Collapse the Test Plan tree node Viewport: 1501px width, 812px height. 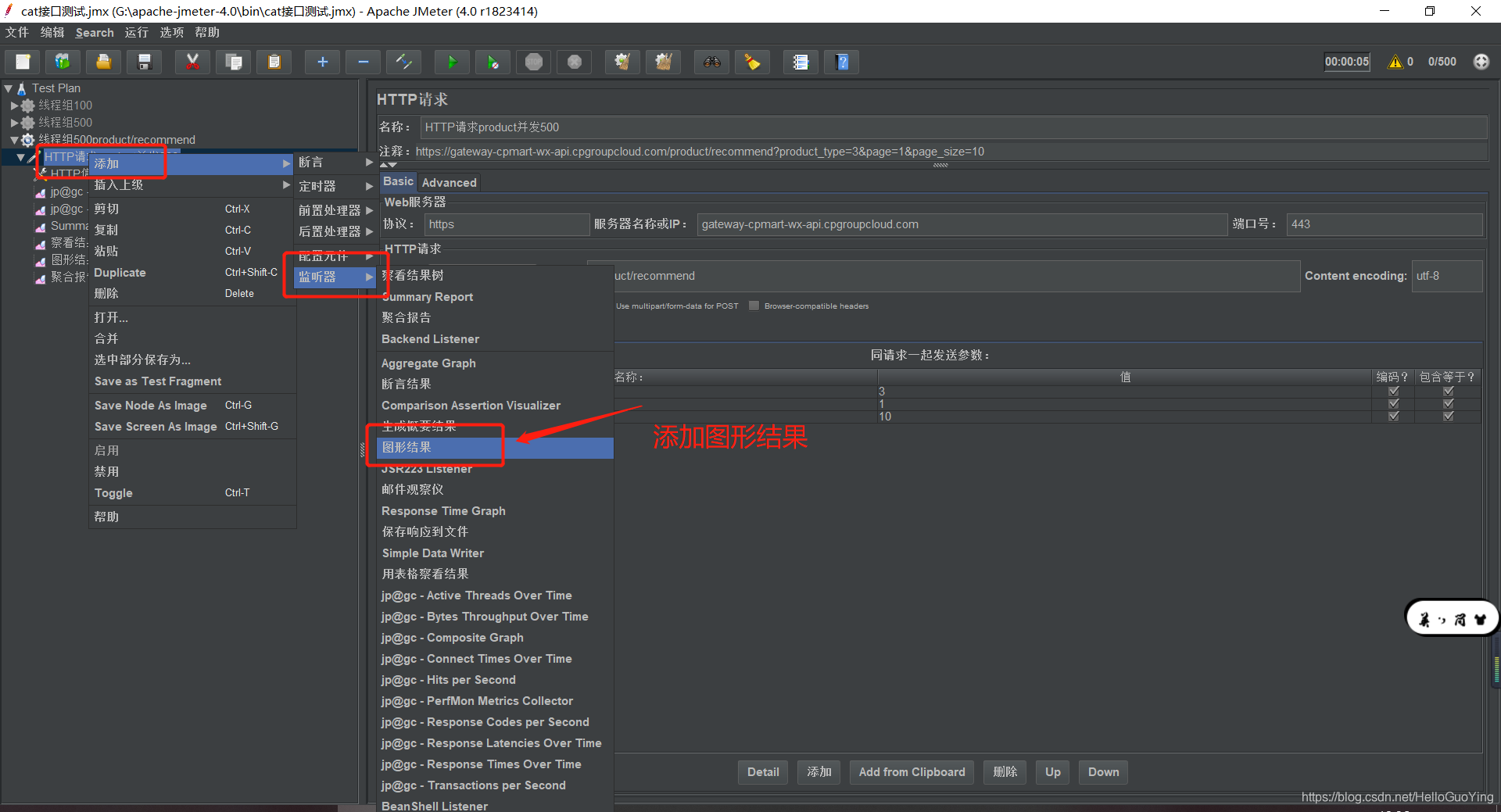(8, 88)
